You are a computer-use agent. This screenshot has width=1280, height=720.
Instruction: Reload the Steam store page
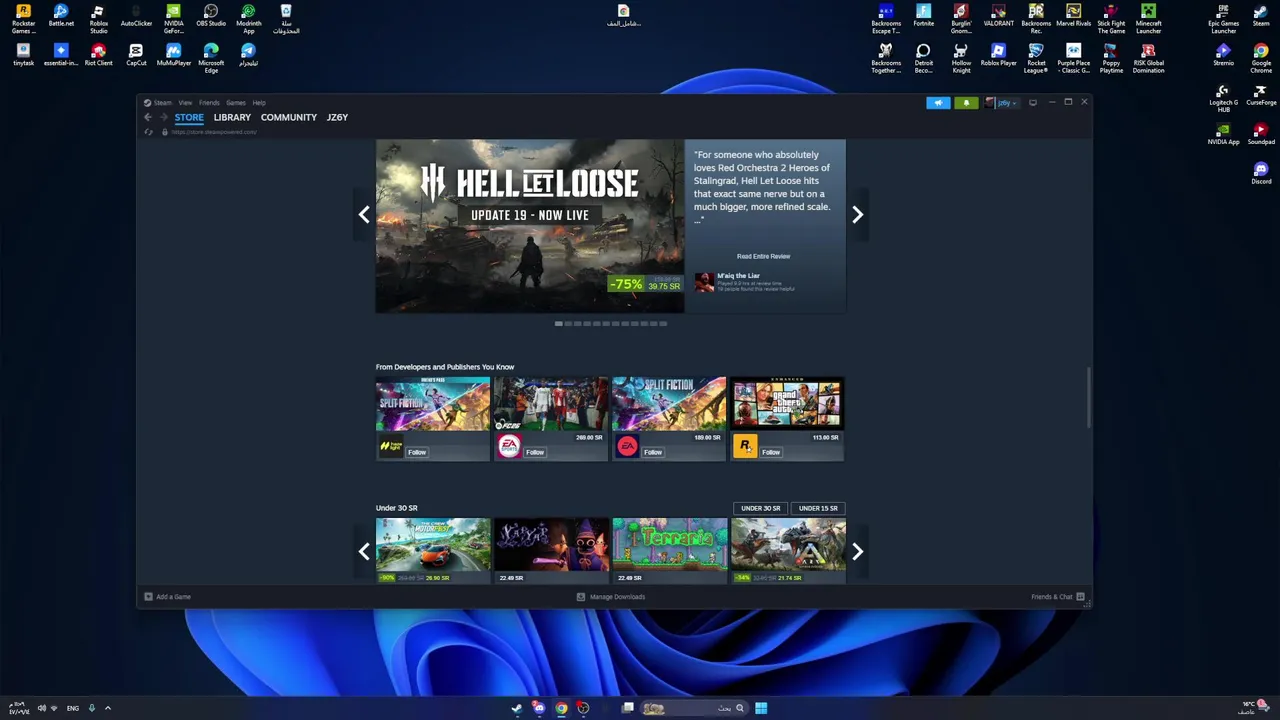pyautogui.click(x=149, y=132)
